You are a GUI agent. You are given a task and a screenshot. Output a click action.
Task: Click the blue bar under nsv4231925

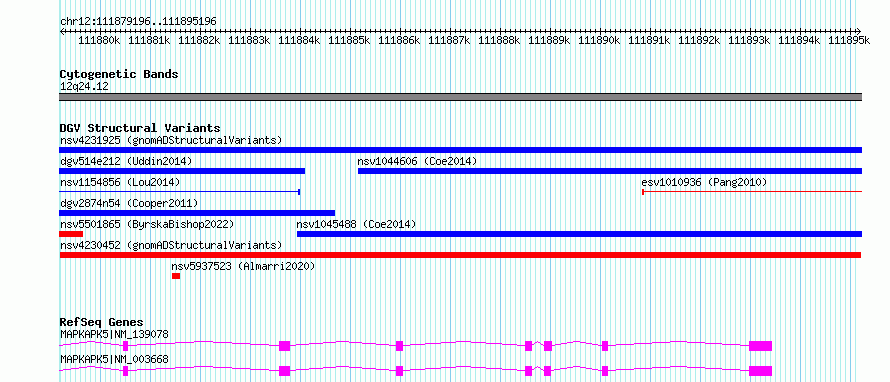click(460, 150)
